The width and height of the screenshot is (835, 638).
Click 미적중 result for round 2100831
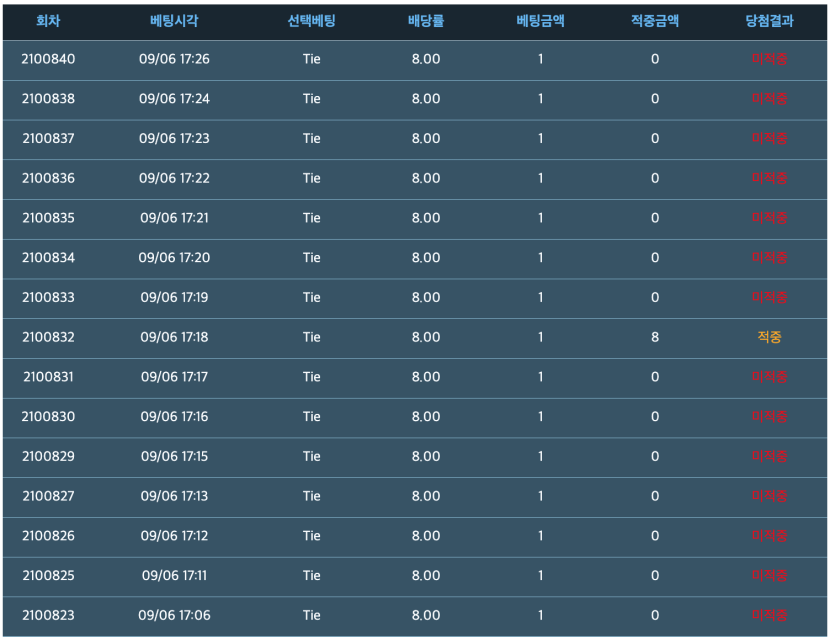pos(769,377)
